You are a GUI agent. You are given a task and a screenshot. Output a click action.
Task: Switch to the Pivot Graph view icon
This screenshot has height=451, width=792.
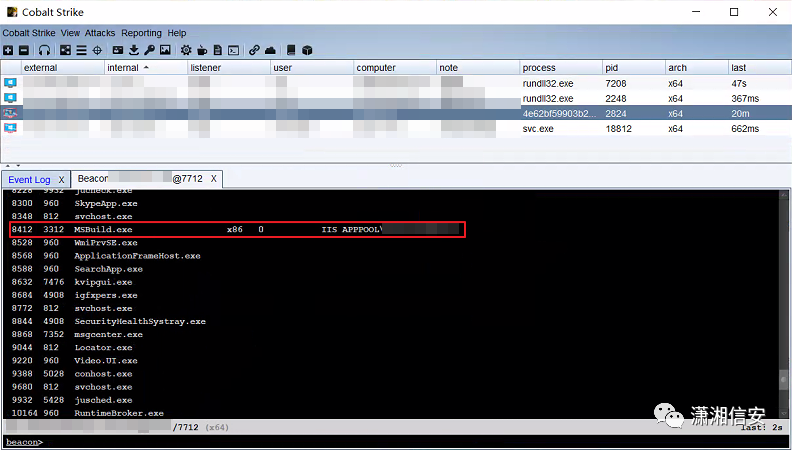coord(65,50)
